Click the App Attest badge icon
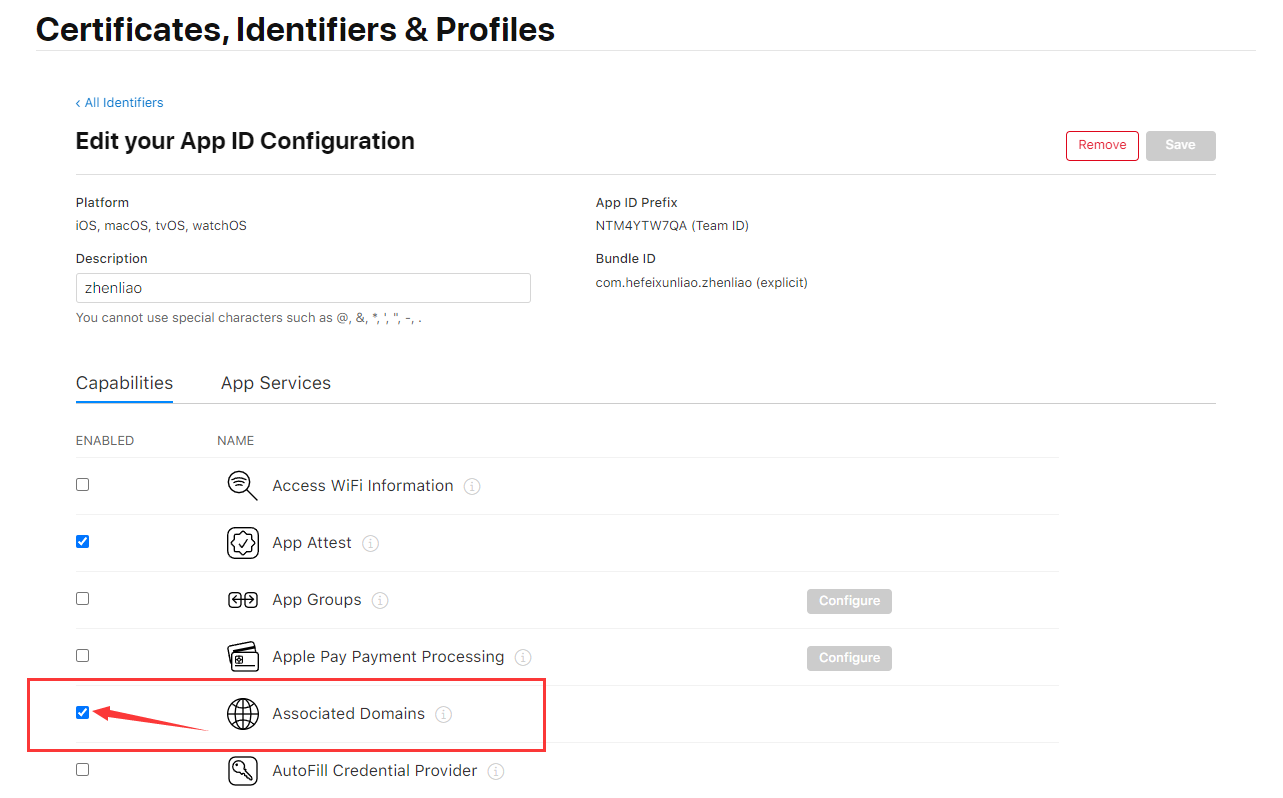This screenshot has height=798, width=1283. (x=242, y=543)
